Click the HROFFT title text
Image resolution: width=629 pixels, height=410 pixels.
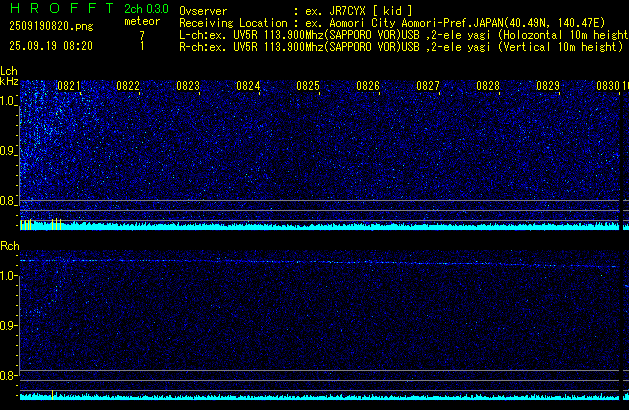(x=55, y=10)
